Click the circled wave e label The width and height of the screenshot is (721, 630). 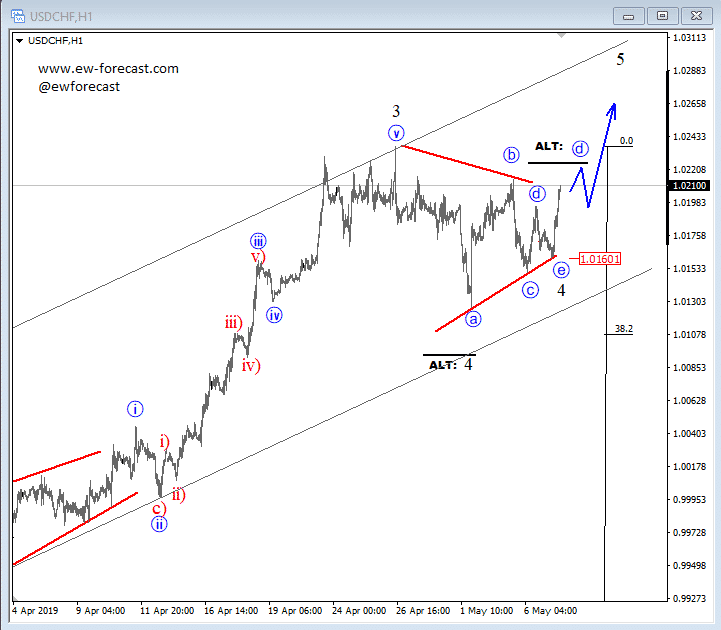561,270
